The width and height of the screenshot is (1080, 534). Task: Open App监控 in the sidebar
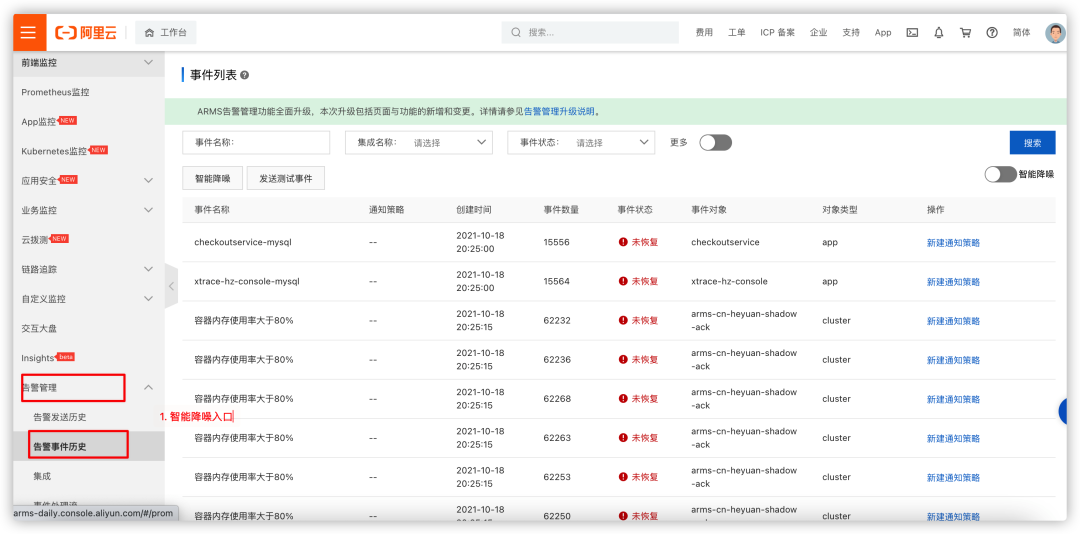(39, 121)
